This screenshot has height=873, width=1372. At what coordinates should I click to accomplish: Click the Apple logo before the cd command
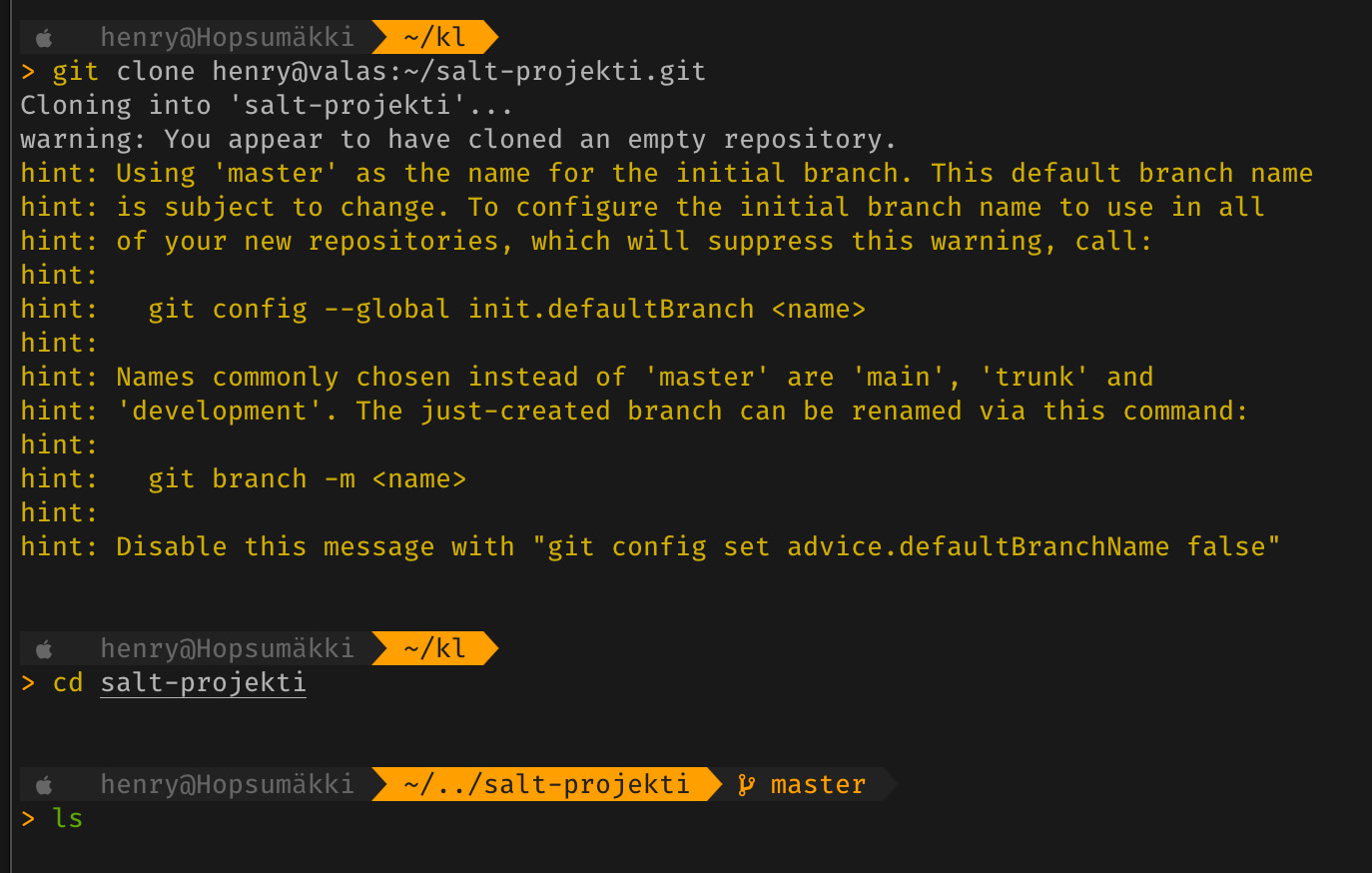pyautogui.click(x=44, y=649)
